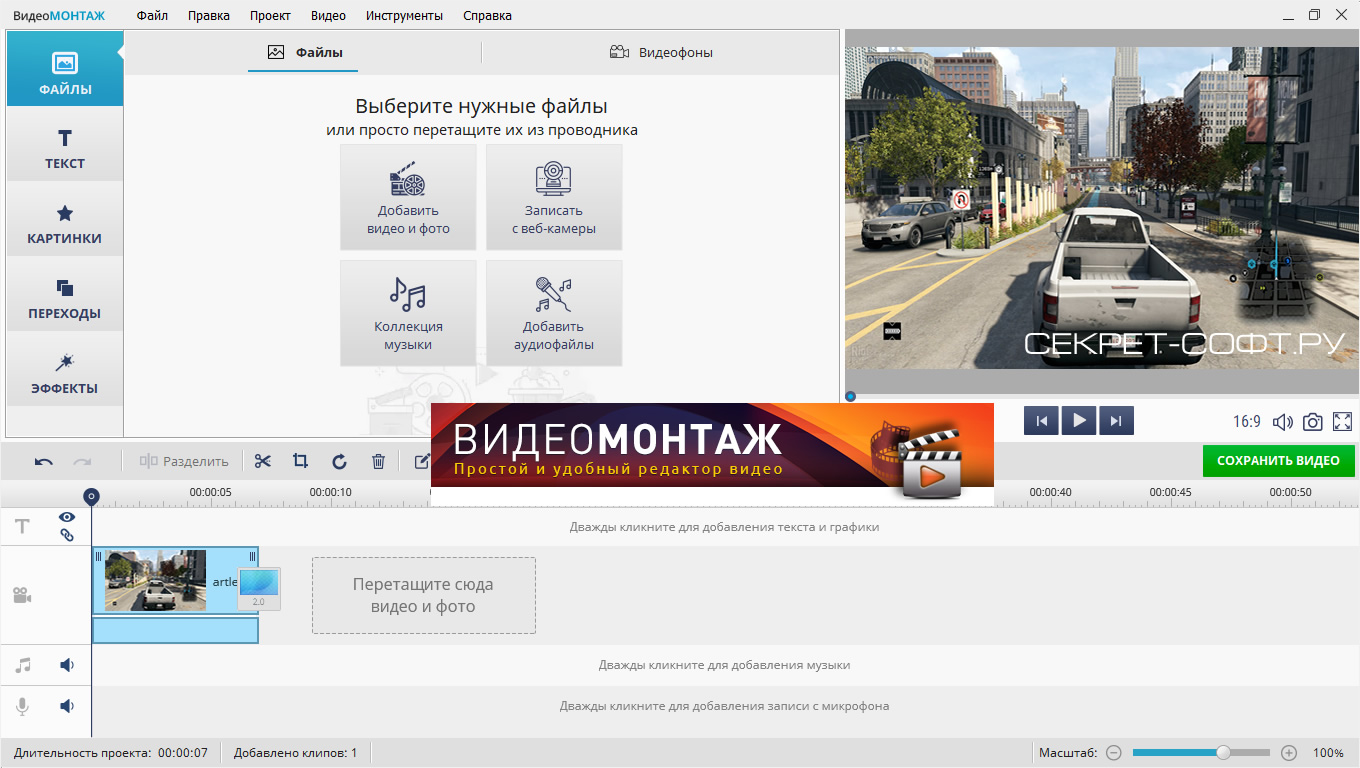This screenshot has width=1360, height=768.
Task: Open the Эффекты sidebar section
Action: click(x=65, y=370)
